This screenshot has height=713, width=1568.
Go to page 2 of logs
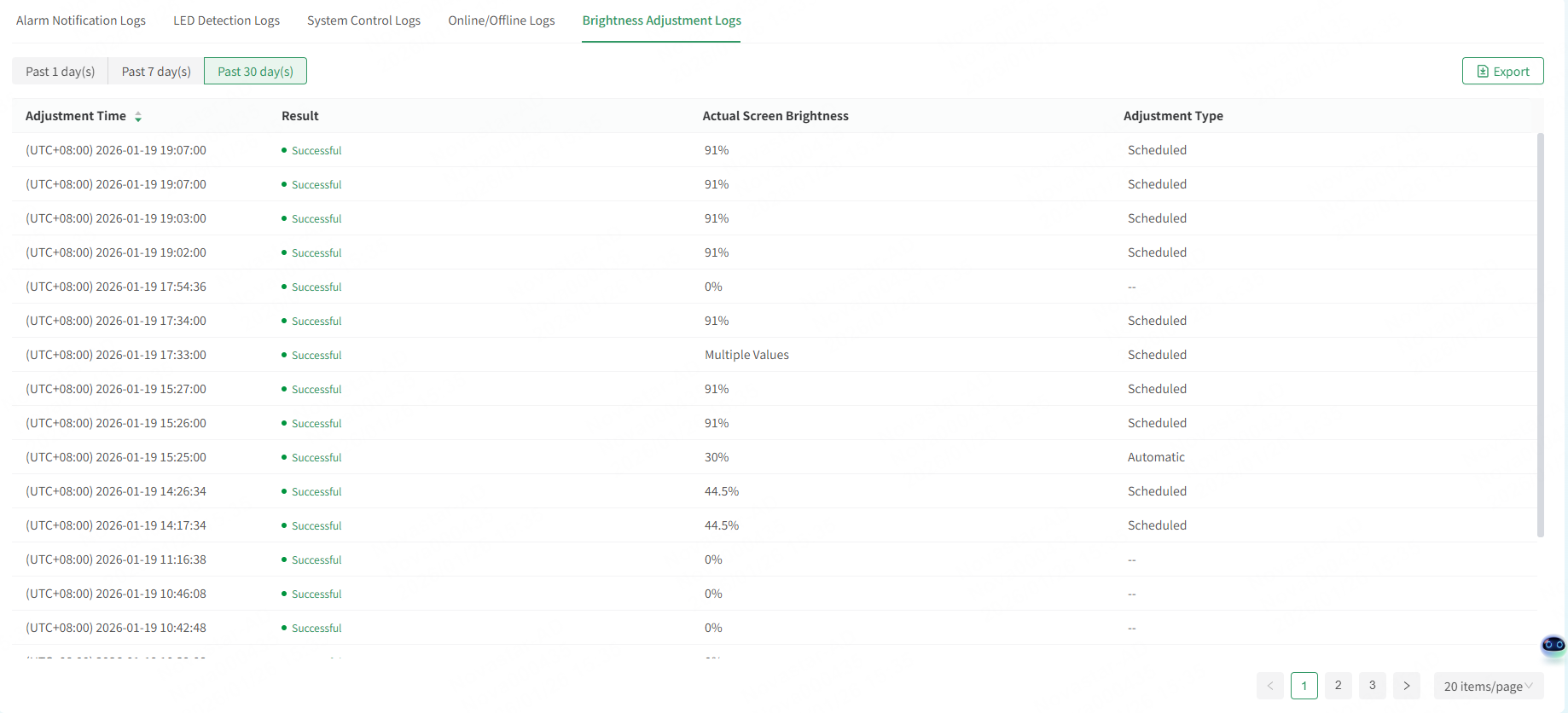click(x=1339, y=686)
